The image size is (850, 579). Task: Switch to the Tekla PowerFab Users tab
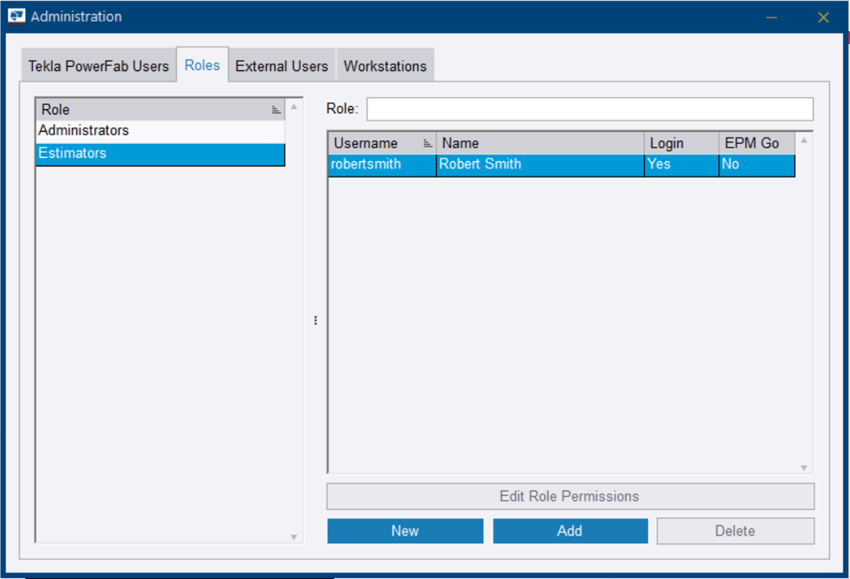pyautogui.click(x=98, y=66)
